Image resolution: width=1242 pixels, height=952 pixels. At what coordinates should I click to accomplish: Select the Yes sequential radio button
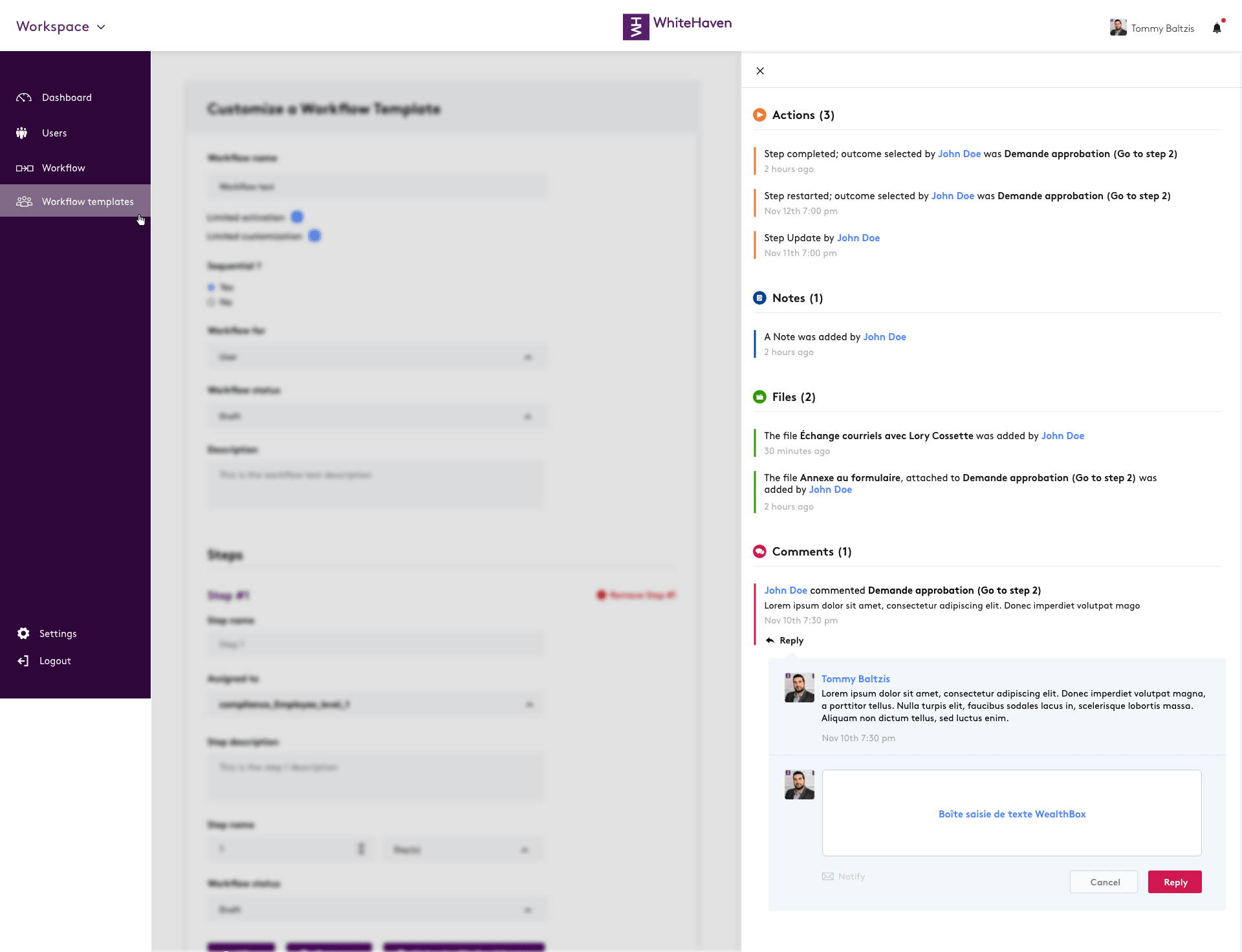tap(211, 287)
